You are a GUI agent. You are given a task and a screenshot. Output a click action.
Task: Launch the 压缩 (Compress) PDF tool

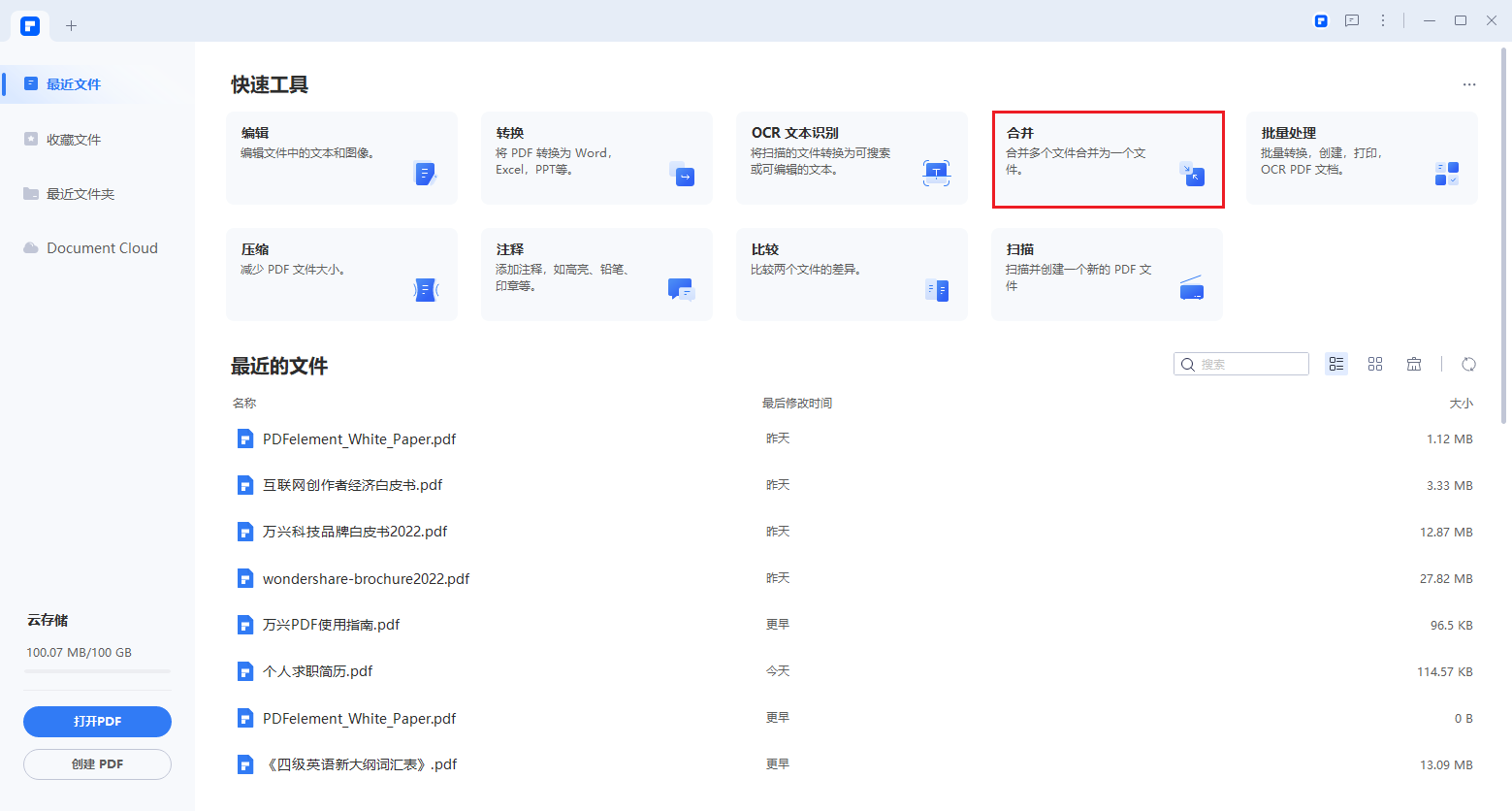[341, 275]
